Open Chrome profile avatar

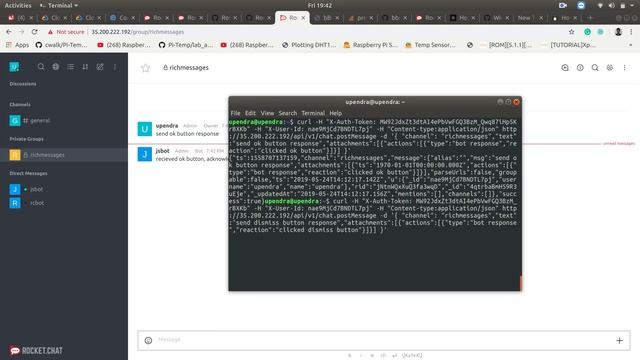click(x=618, y=32)
